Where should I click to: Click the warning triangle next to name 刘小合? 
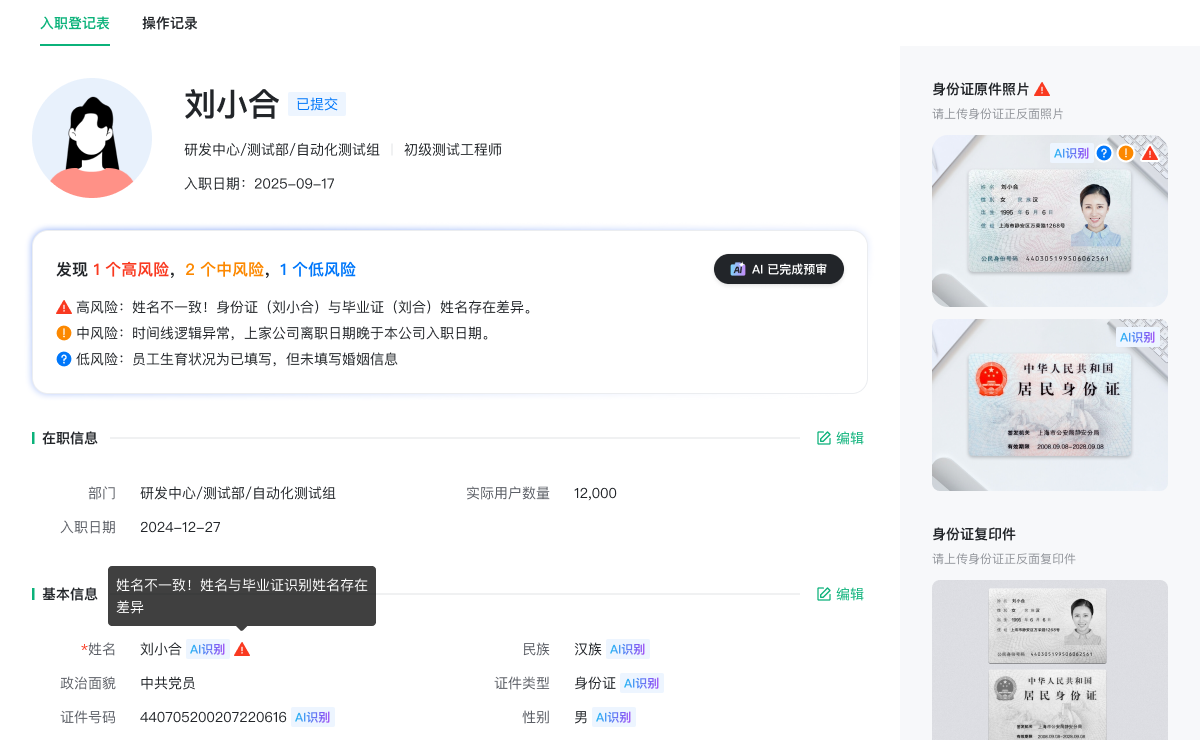(x=240, y=648)
